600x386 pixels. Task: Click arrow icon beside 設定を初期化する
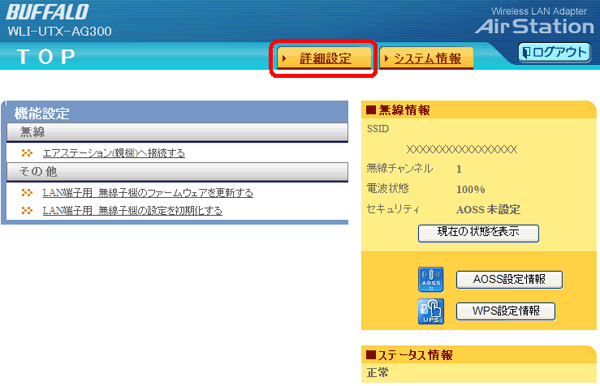(x=27, y=210)
